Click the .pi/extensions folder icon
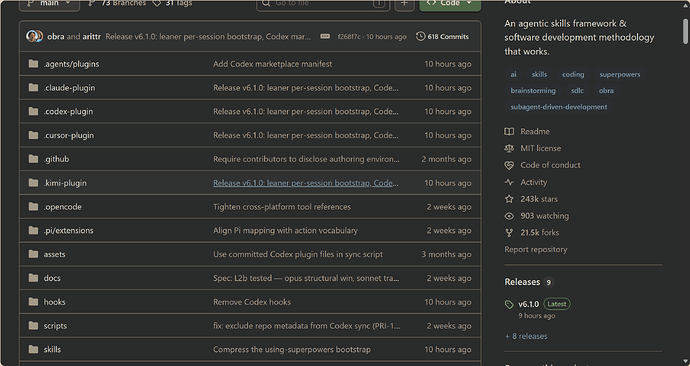Screen dimensions: 690x366 [33, 230]
